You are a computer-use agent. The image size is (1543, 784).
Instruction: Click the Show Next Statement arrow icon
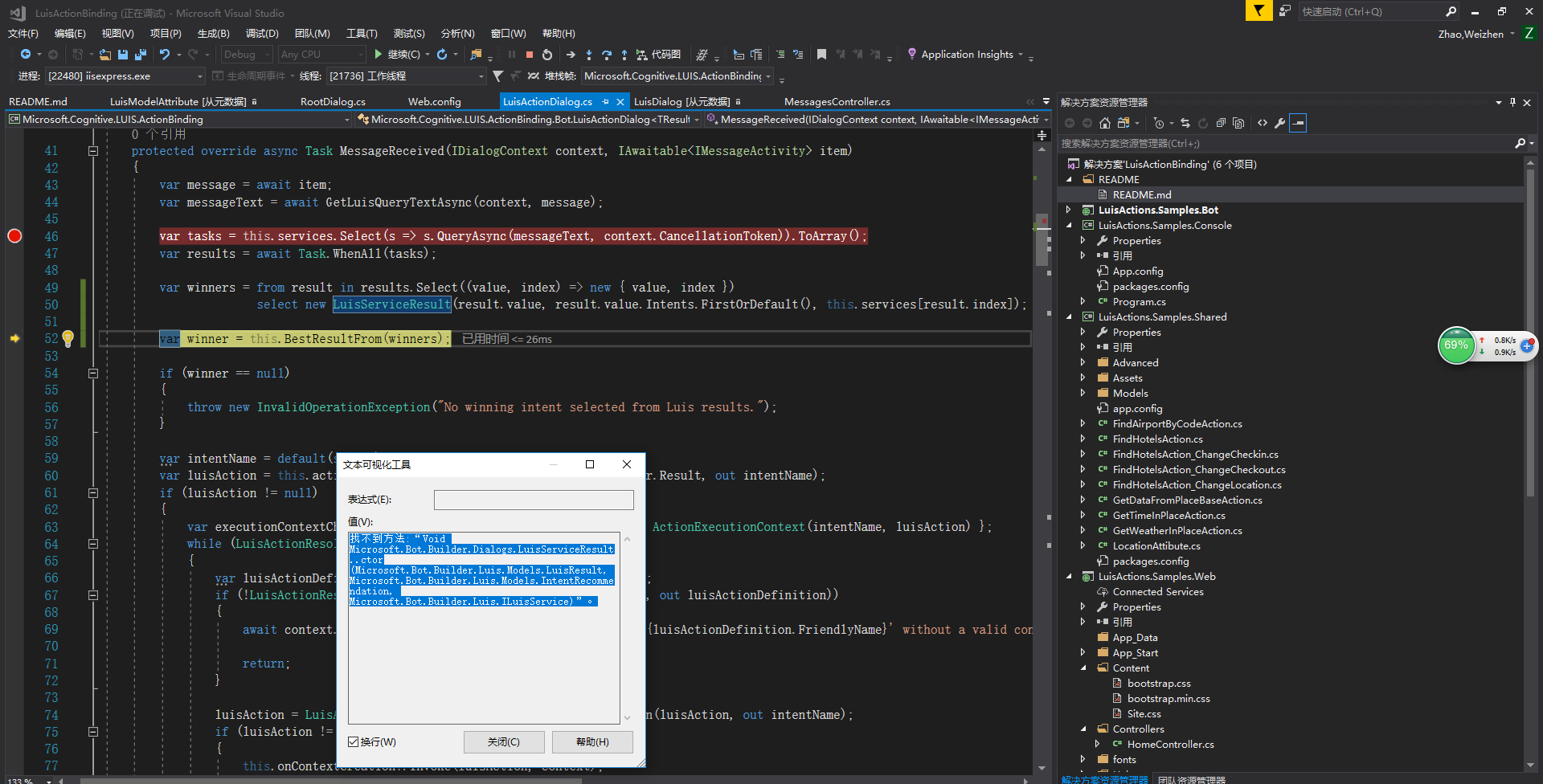pyautogui.click(x=571, y=55)
